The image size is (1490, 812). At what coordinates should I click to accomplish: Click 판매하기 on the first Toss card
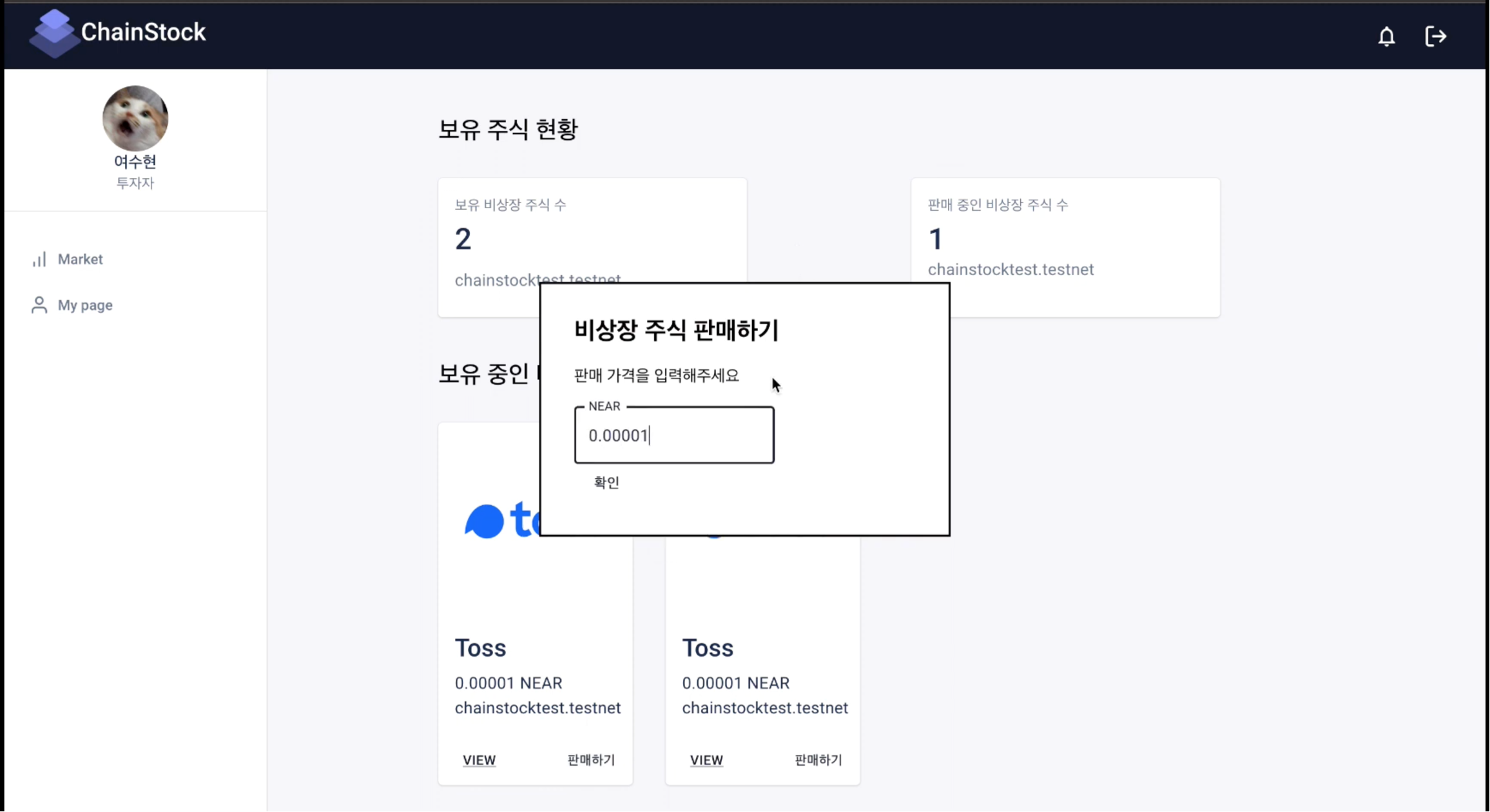point(591,760)
